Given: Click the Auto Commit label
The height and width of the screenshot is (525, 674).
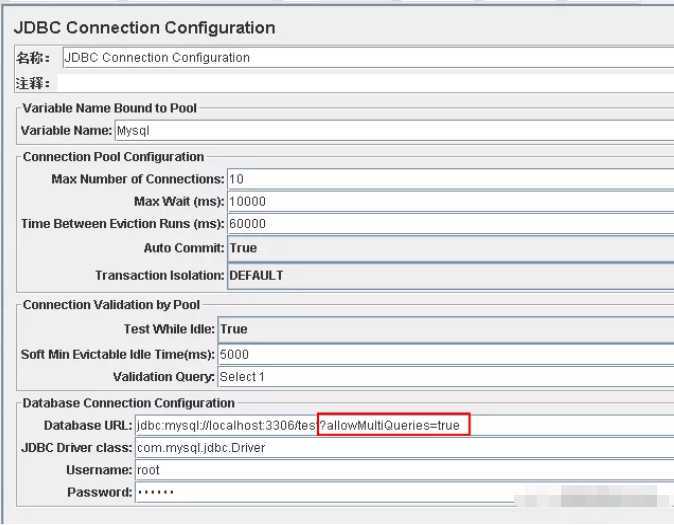Looking at the screenshot, I should [x=184, y=248].
